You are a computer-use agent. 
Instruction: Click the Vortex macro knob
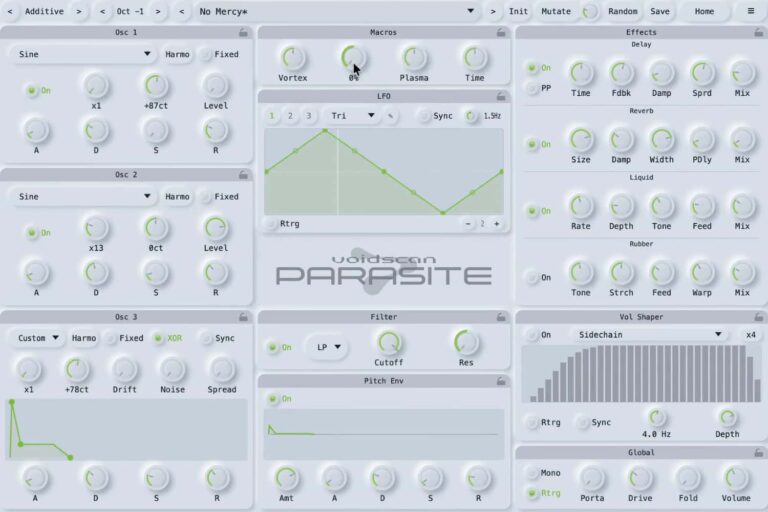tap(292, 58)
